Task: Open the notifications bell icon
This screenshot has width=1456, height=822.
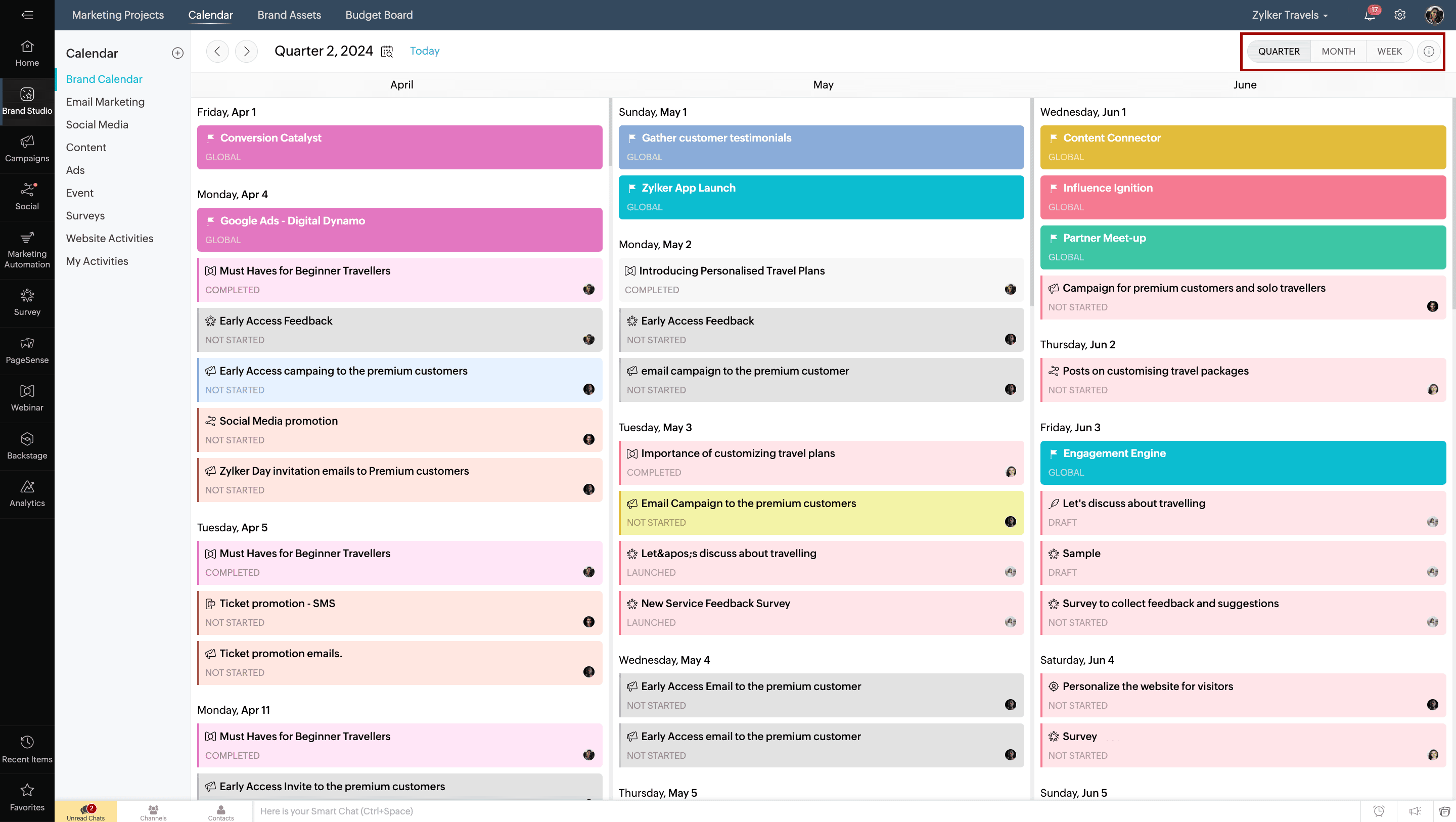Action: click(x=1369, y=15)
